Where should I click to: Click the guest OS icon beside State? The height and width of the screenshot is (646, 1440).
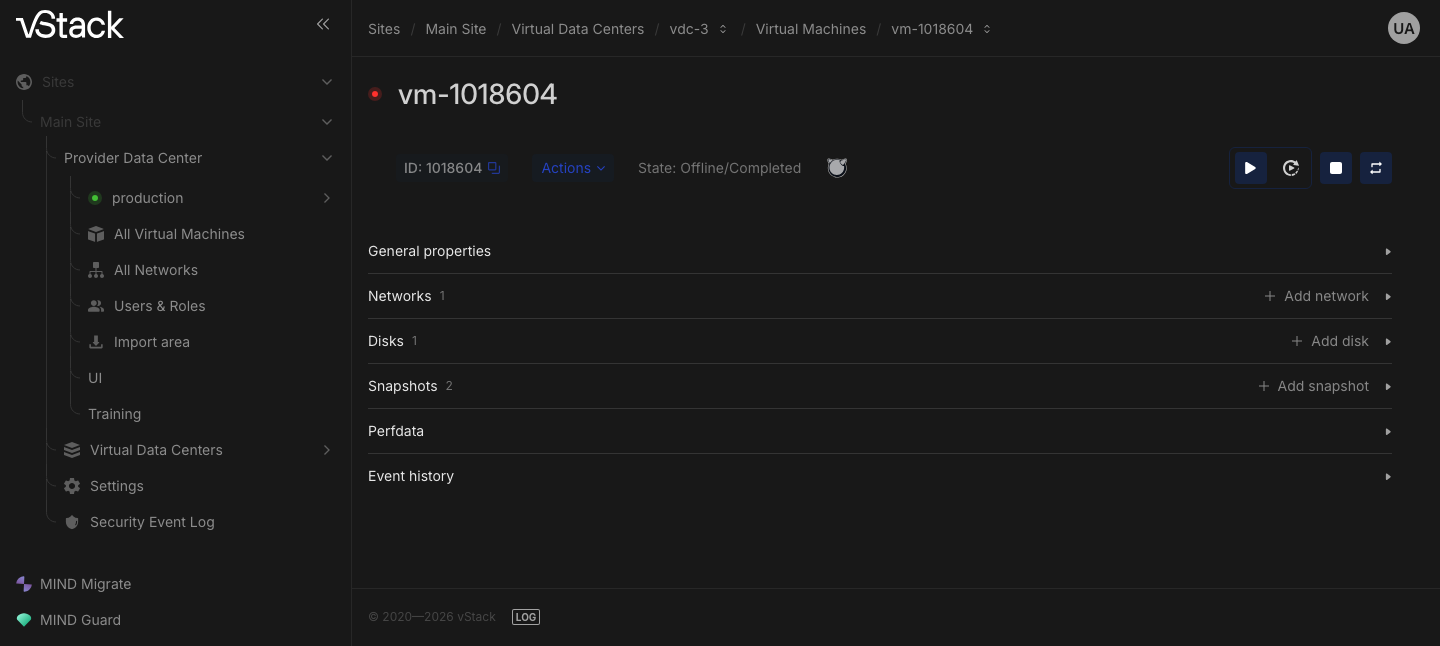(x=837, y=168)
